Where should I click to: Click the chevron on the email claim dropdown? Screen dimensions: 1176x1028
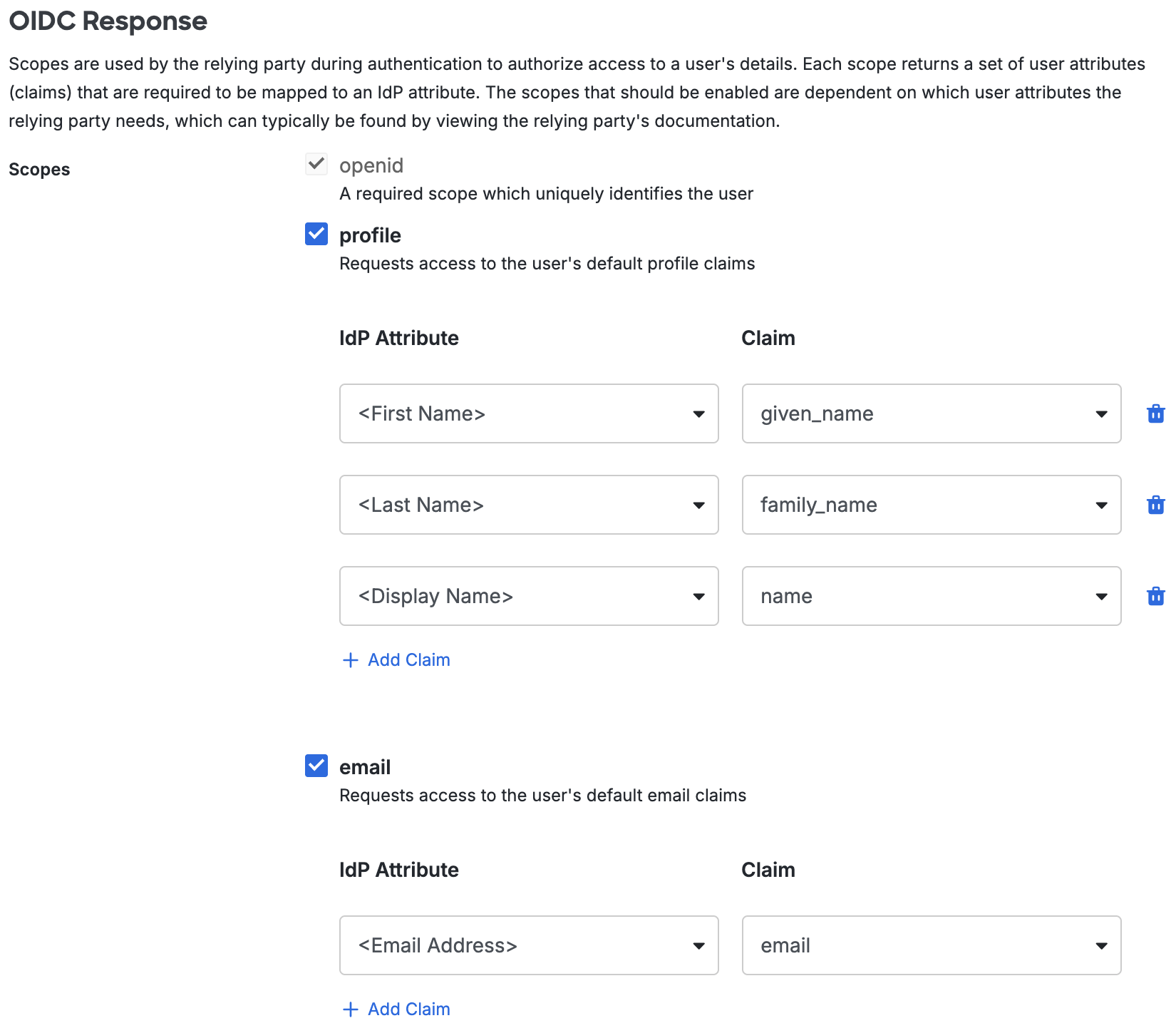[1102, 945]
